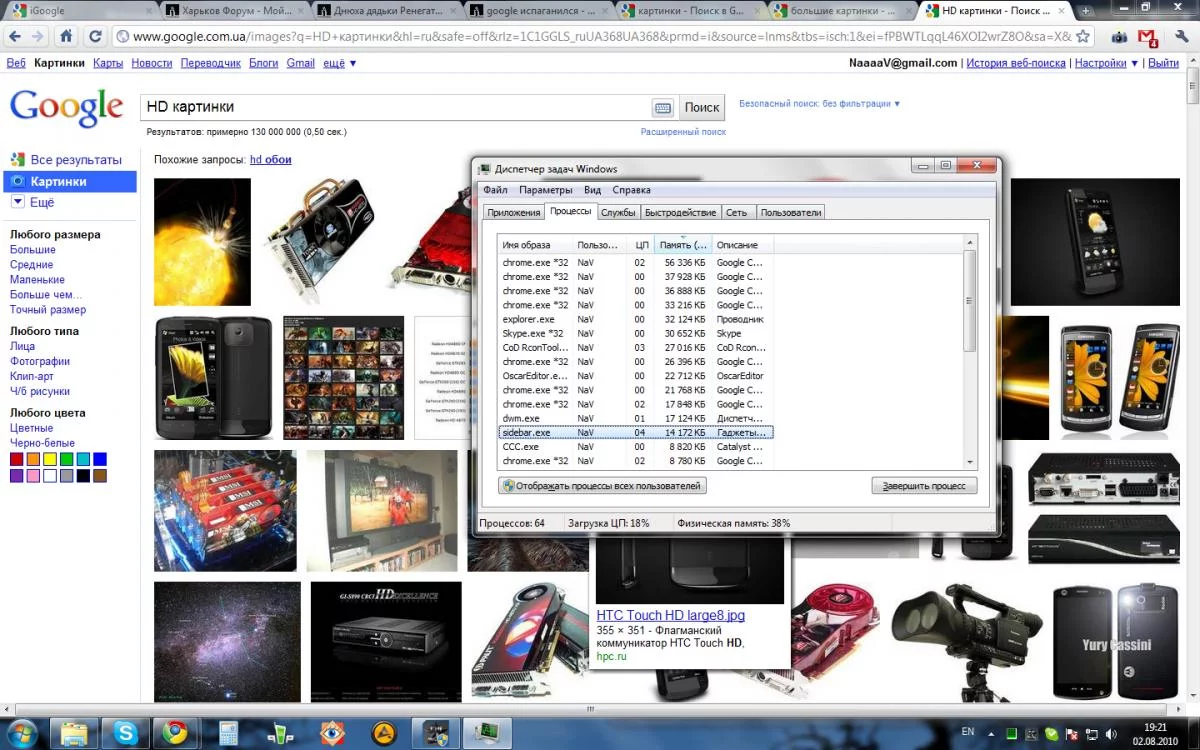The width and height of the screenshot is (1200, 750).
Task: Expand the 'Ещё' options in left sidebar
Action: click(41, 202)
